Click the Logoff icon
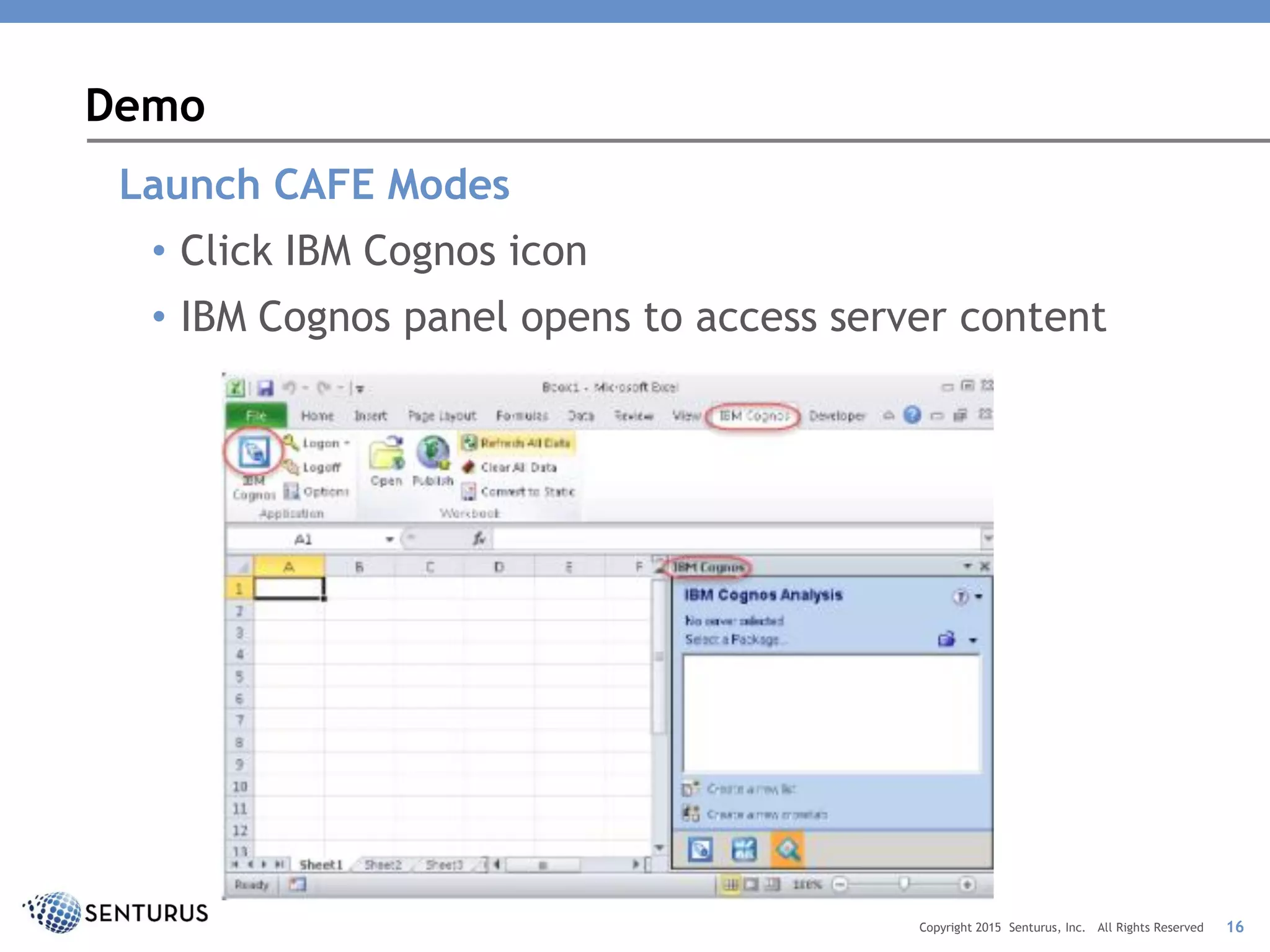Image resolution: width=1270 pixels, height=952 pixels. point(291,467)
